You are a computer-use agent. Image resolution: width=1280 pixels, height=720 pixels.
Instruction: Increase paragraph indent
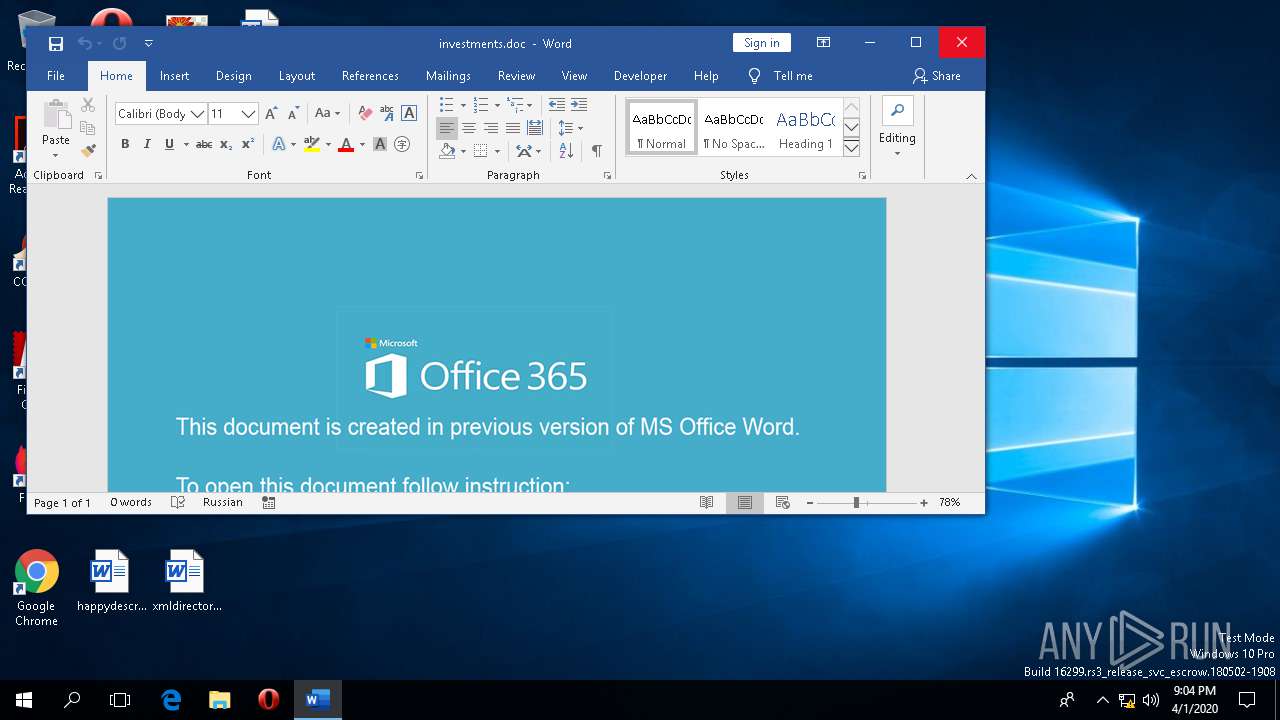click(579, 105)
